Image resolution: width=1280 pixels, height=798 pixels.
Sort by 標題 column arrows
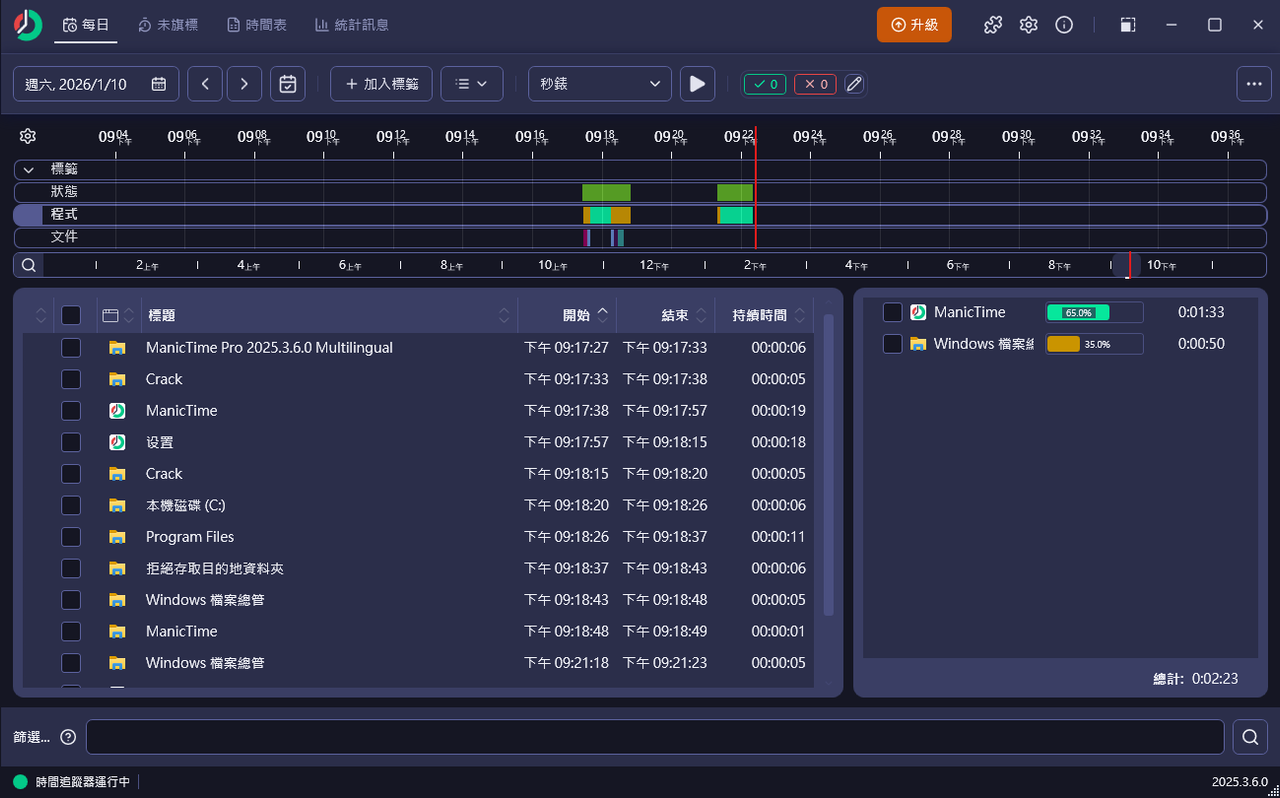[x=504, y=315]
